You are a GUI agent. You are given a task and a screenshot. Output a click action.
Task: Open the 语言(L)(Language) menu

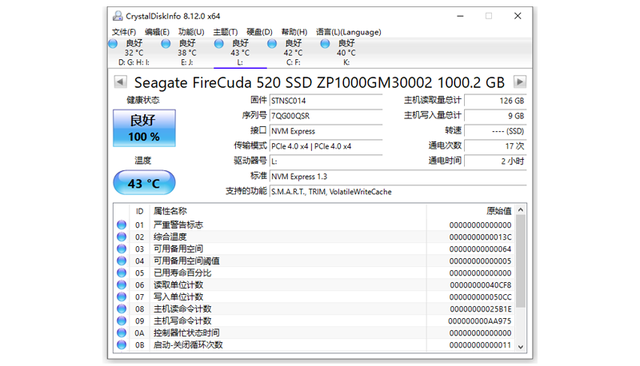click(349, 32)
